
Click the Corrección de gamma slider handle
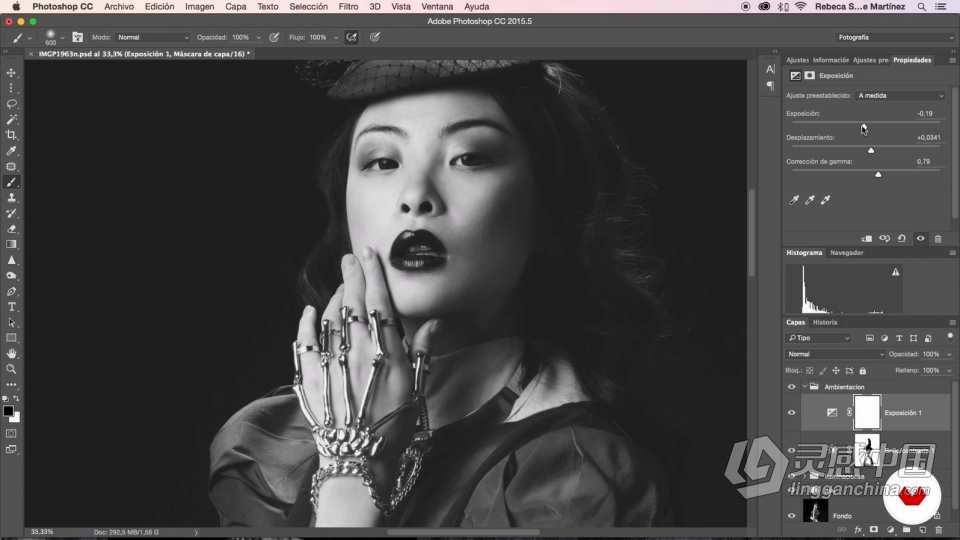coord(878,174)
